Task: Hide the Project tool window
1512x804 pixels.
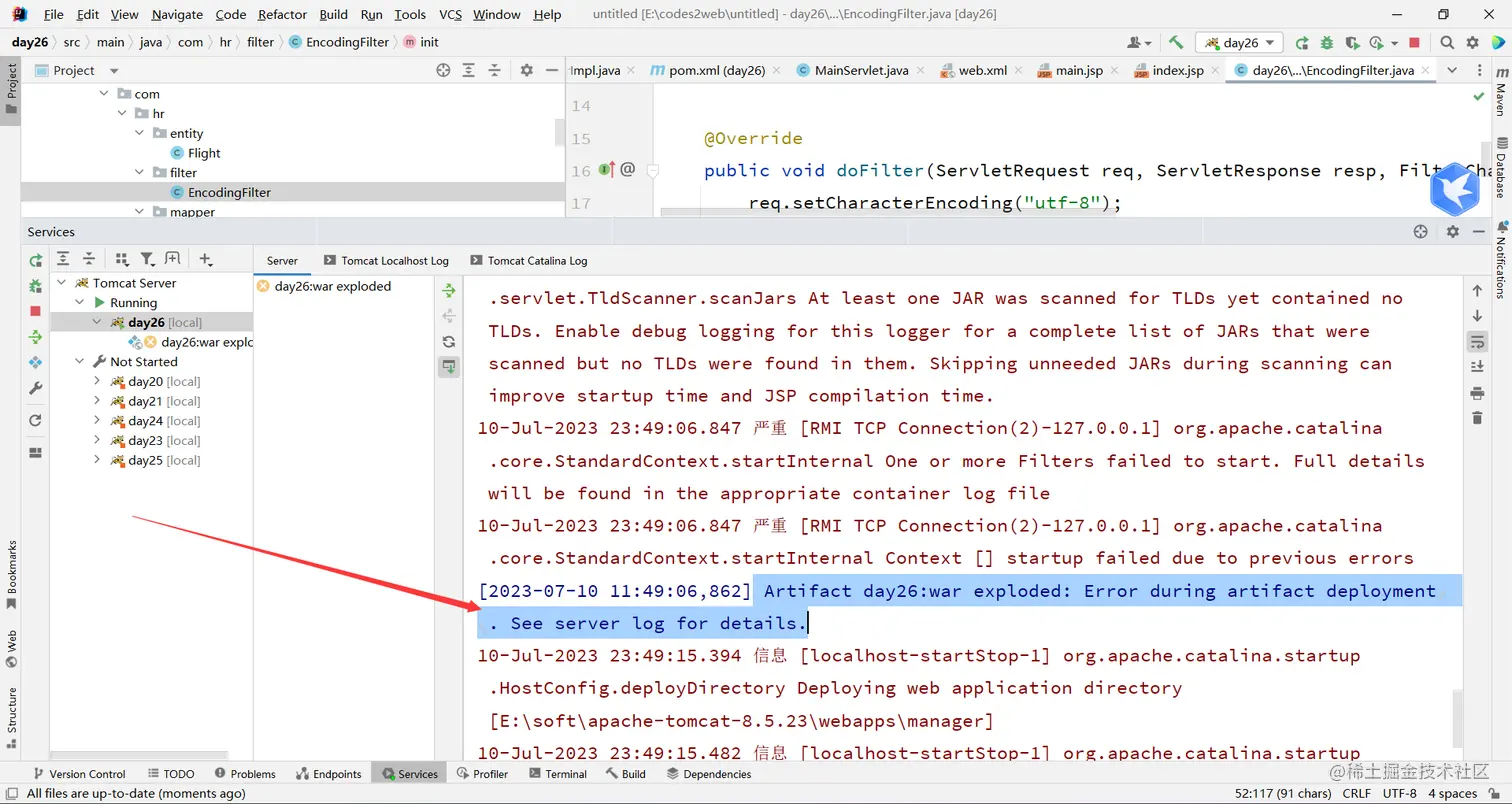Action: [551, 70]
